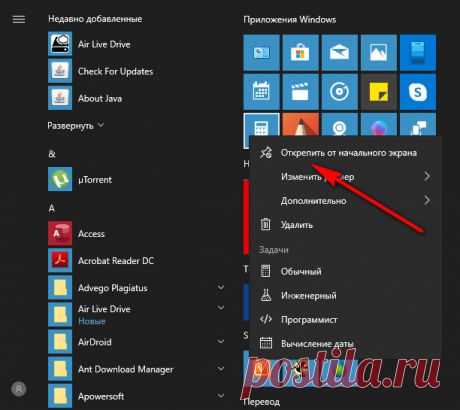Screen dimensions: 460x410
Task: Open the Sticky Notes yellow tile
Action: click(x=379, y=92)
